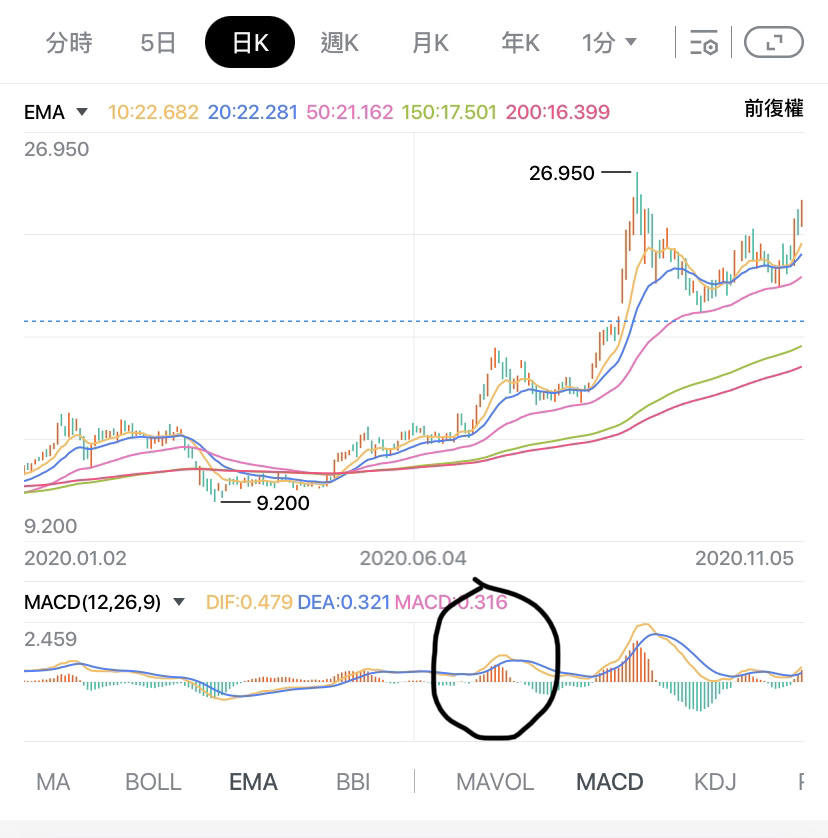Enable the MA overlay indicator

[x=53, y=782]
